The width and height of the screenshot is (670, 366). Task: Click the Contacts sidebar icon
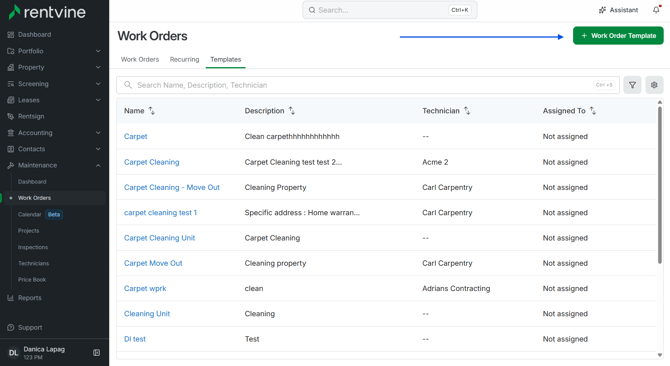[11, 149]
